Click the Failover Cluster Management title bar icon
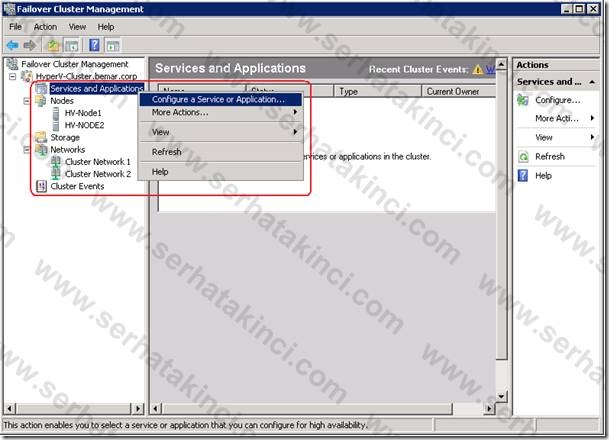Viewport: 609px width, 440px height. click(x=9, y=9)
